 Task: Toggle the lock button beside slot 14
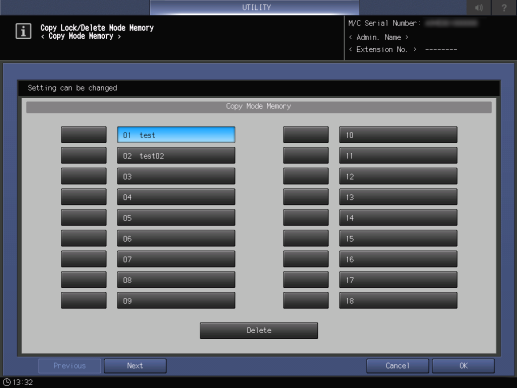coord(306,218)
